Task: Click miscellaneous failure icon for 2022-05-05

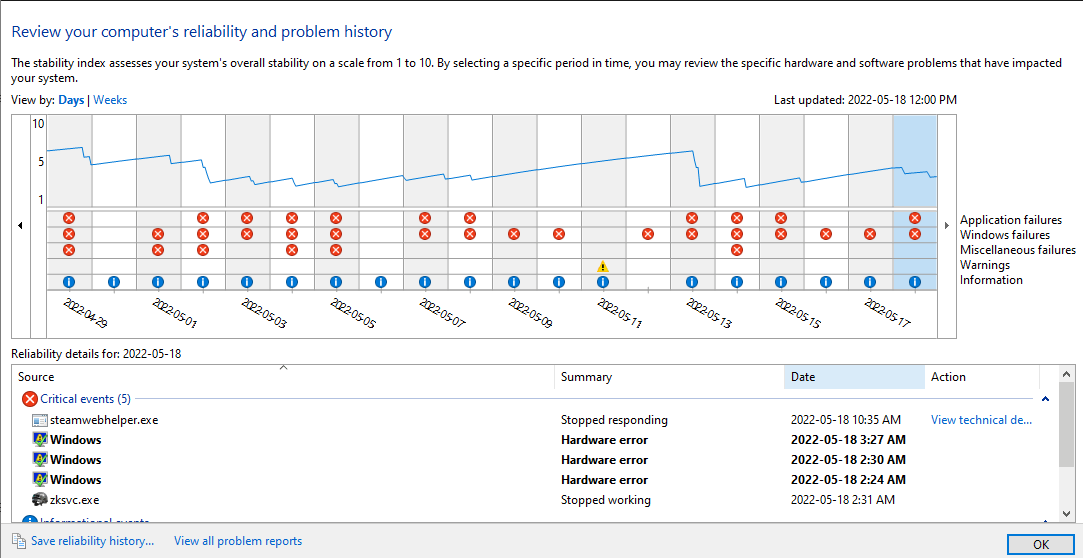Action: (336, 250)
